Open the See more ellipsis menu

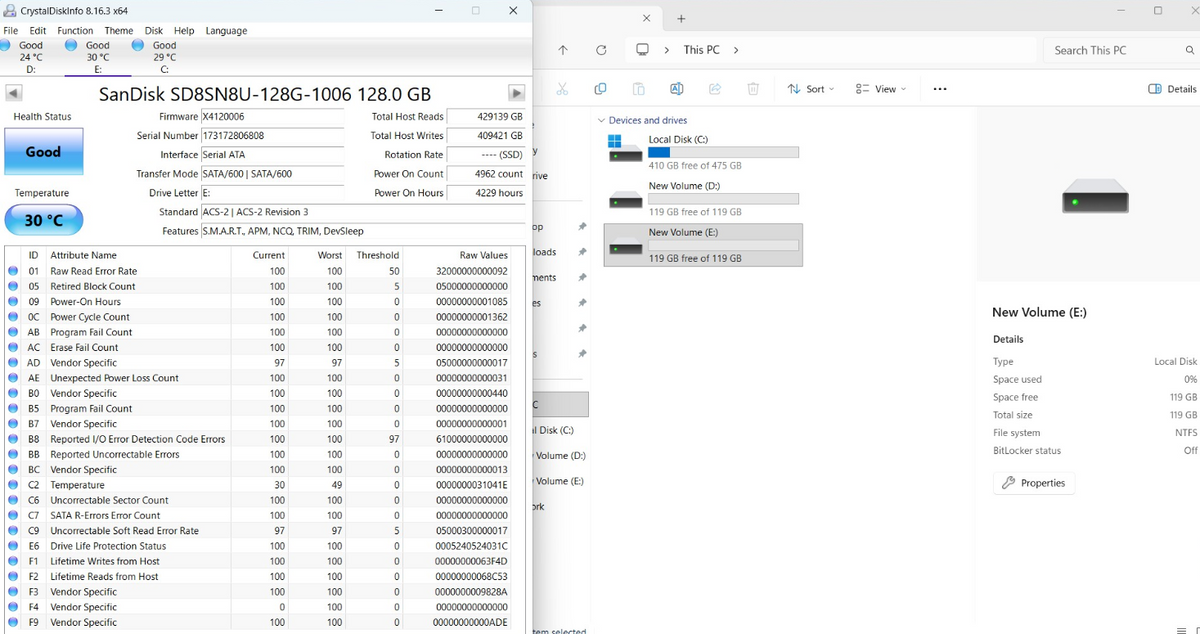pyautogui.click(x=940, y=89)
